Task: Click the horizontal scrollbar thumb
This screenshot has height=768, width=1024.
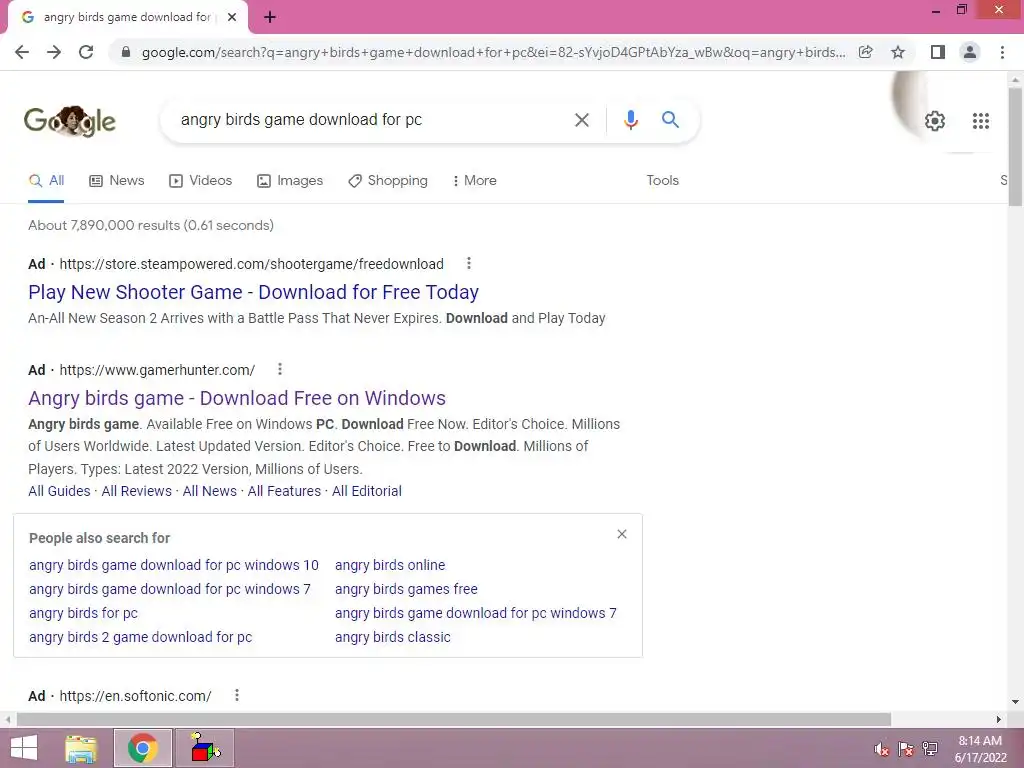Action: pyautogui.click(x=454, y=719)
